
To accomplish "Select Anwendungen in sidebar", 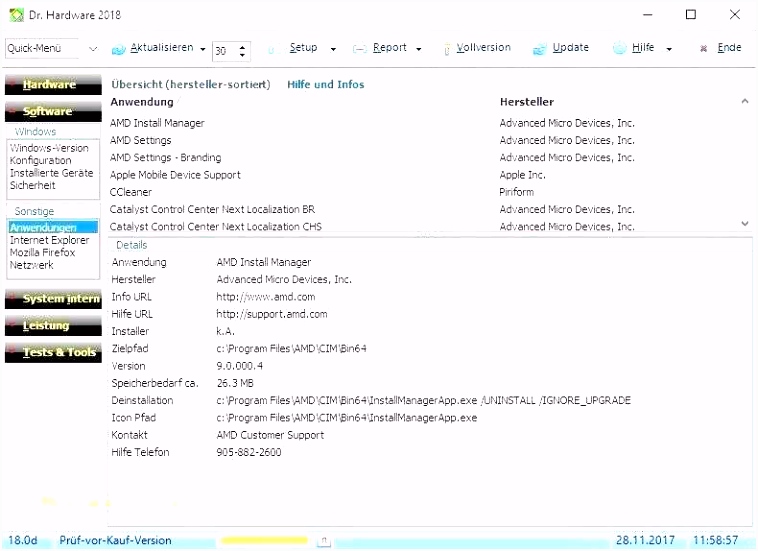I will (x=53, y=227).
